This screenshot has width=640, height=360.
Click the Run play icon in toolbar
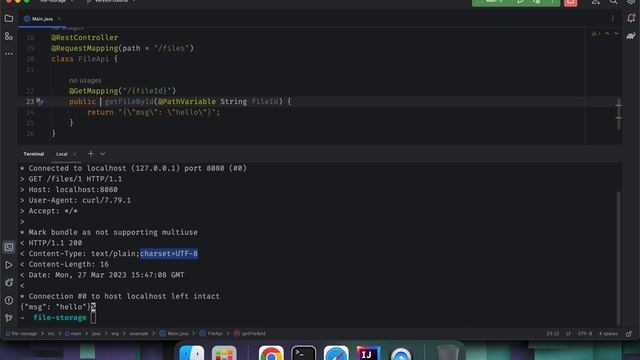click(520, 2)
